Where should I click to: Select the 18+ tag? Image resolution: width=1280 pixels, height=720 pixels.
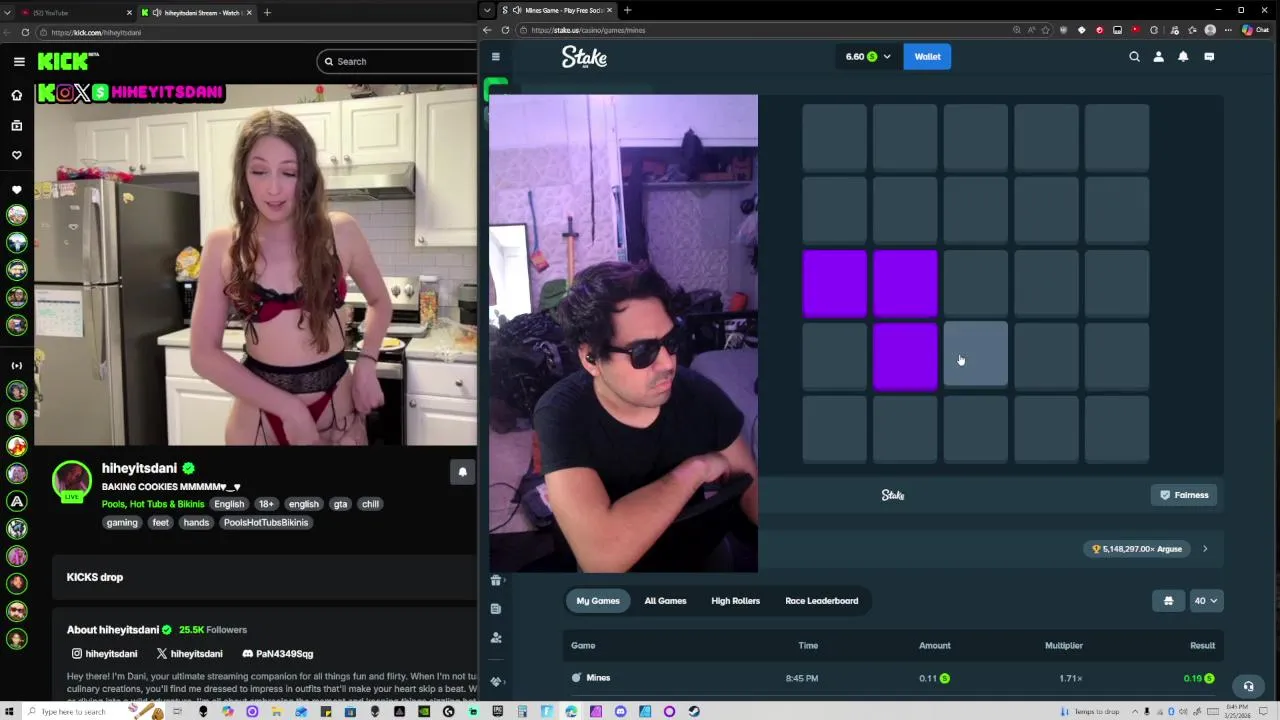click(265, 504)
